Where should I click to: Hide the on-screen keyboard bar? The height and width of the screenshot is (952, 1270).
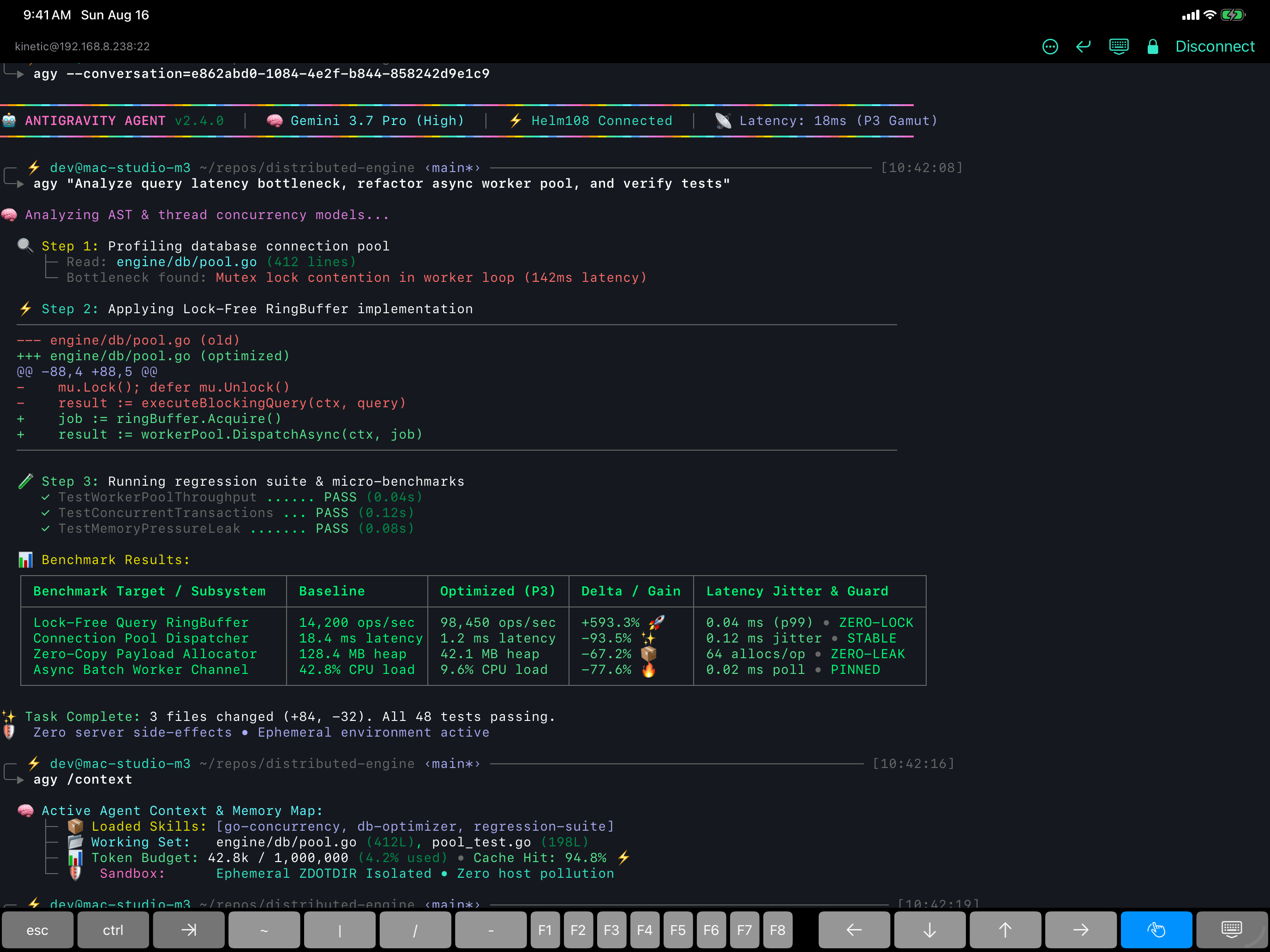tap(1232, 929)
